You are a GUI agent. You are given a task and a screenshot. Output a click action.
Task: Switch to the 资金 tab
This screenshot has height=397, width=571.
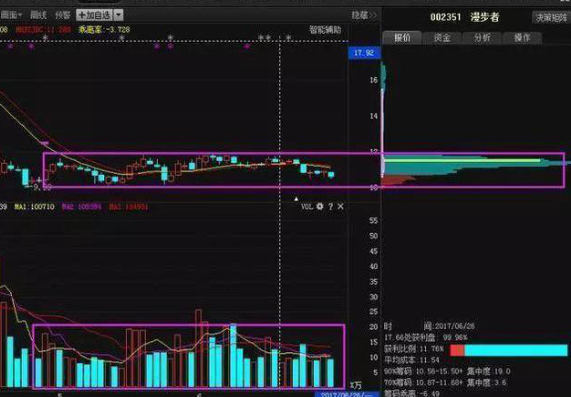(442, 38)
